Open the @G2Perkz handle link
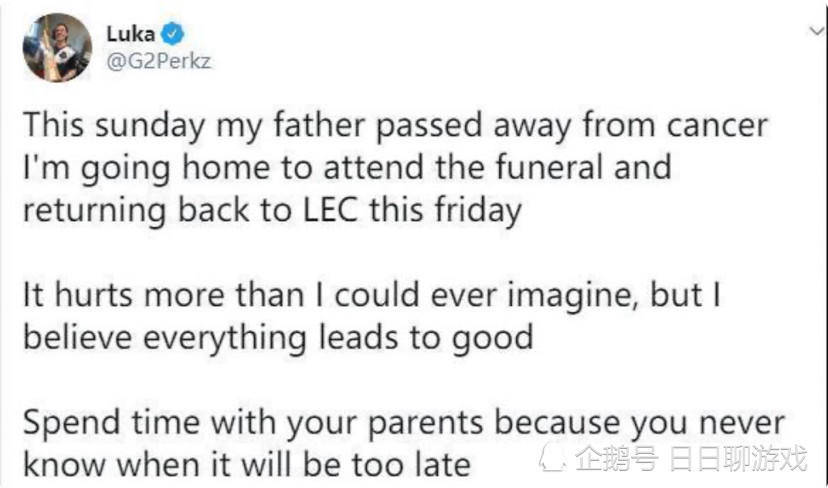Viewport: 828px width, 488px height. coord(158,60)
